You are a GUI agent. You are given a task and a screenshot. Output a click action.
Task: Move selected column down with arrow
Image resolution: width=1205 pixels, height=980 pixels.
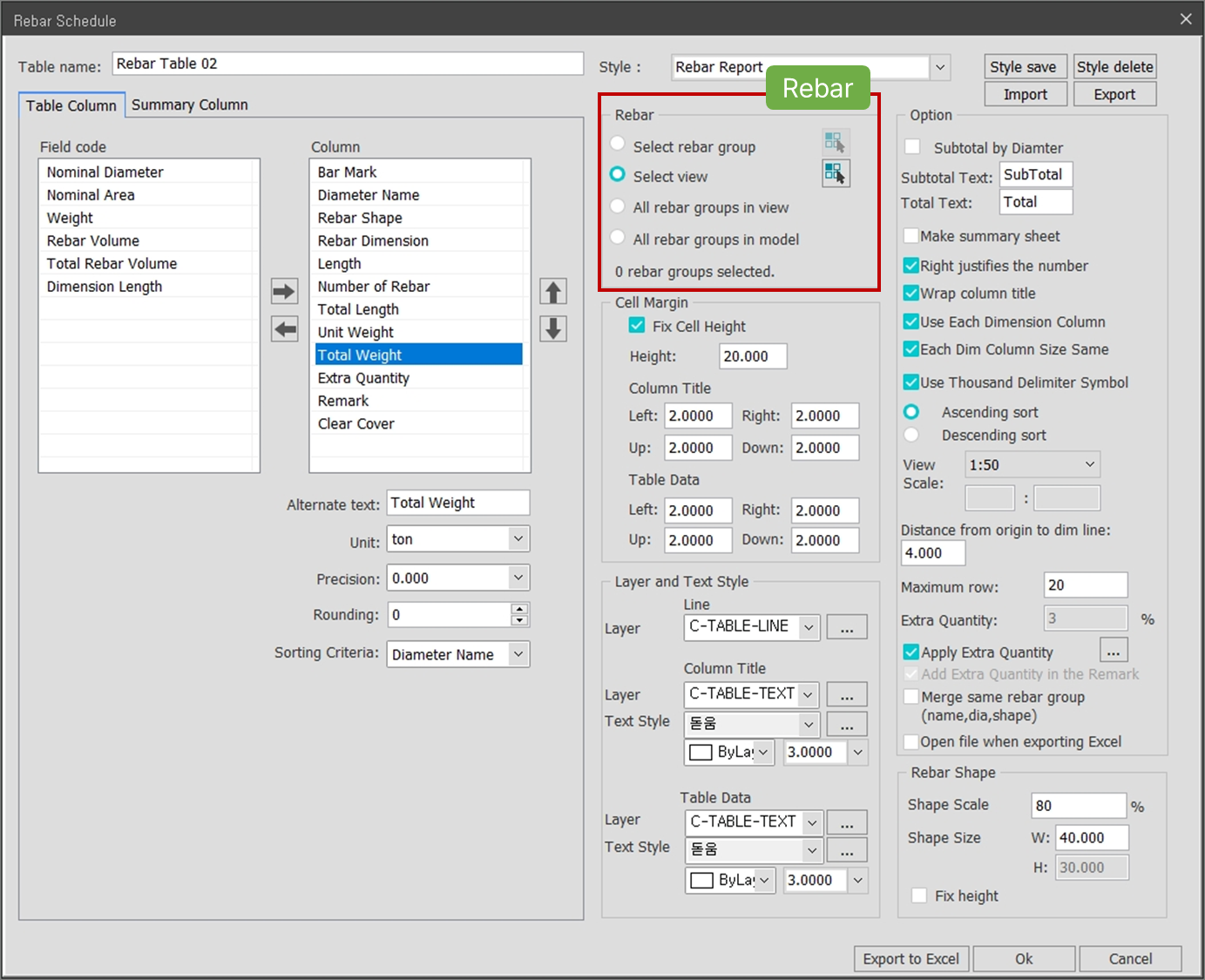[x=553, y=329]
